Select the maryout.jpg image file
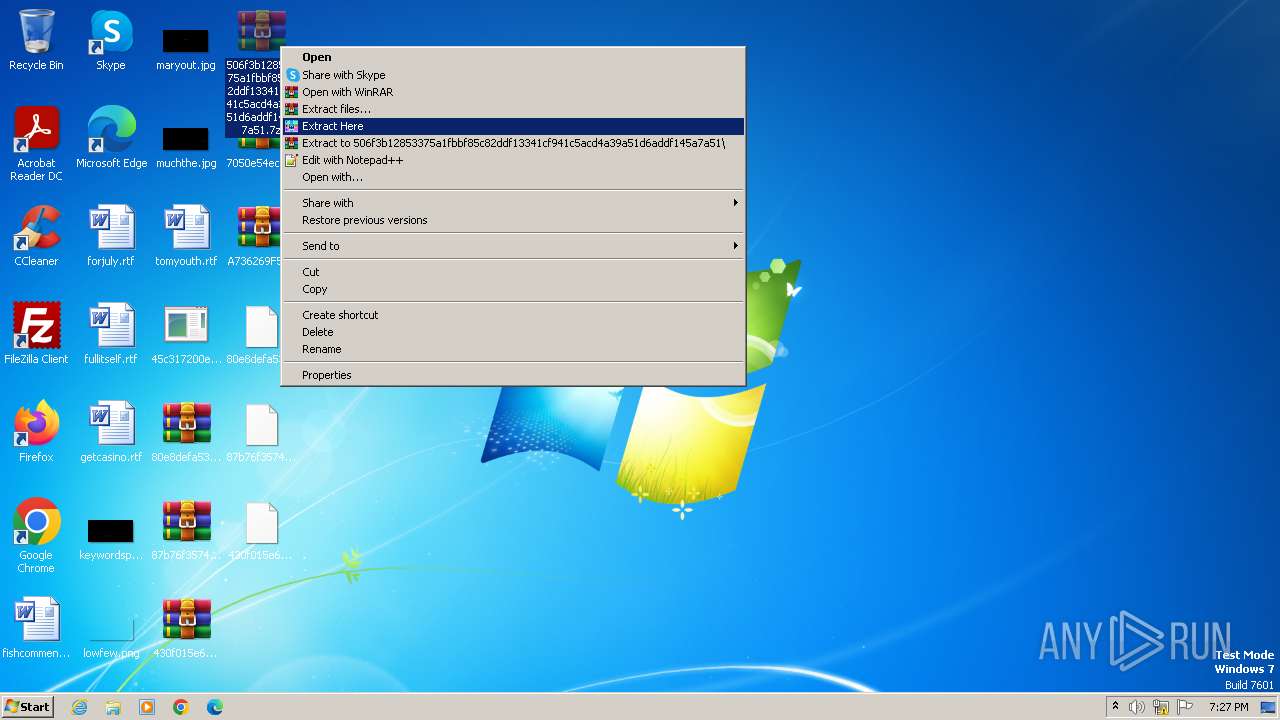 (185, 48)
